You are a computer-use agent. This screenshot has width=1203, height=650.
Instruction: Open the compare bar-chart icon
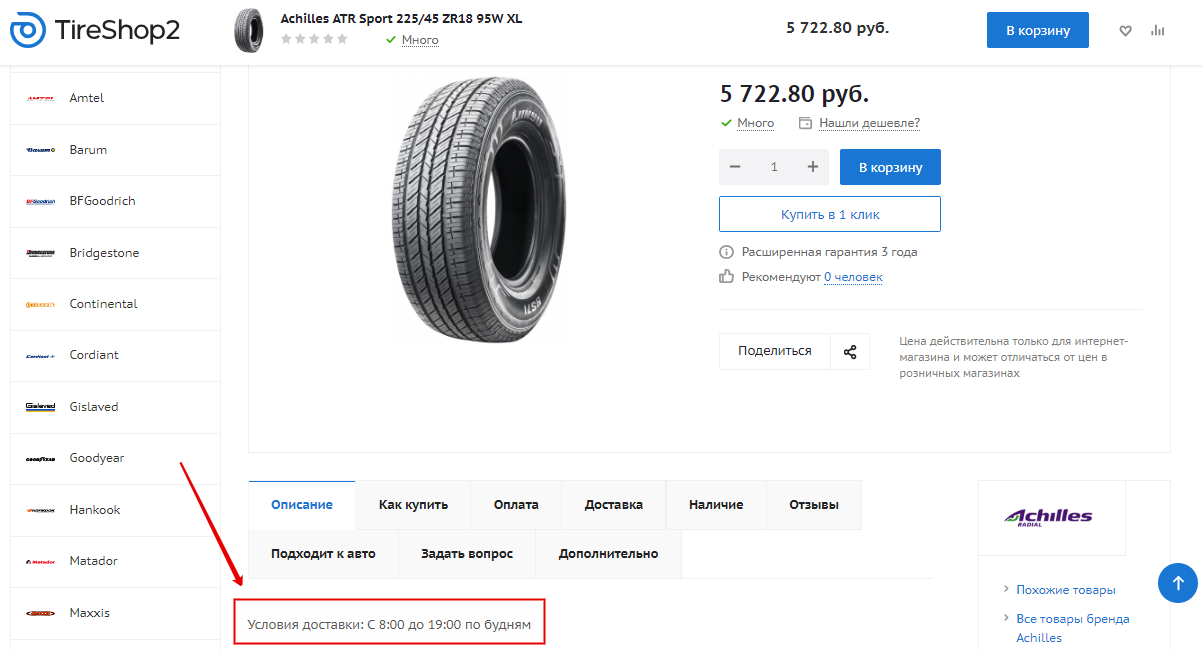(x=1158, y=31)
